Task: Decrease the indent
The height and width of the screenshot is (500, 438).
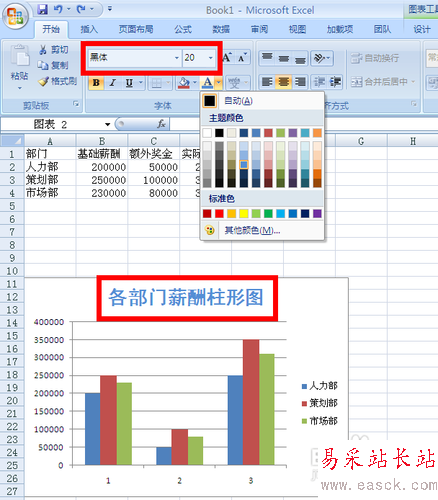Action: [319, 82]
